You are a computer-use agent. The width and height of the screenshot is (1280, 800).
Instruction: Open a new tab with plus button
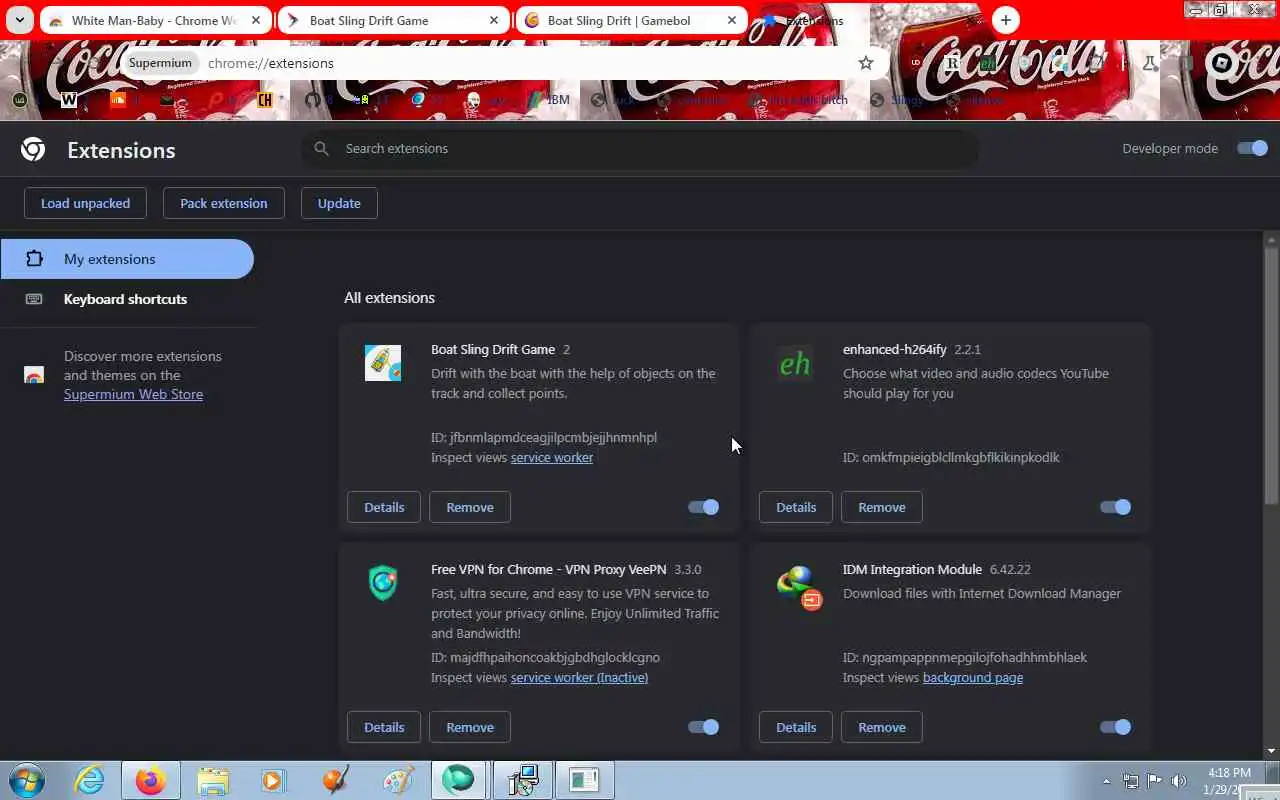[1006, 20]
